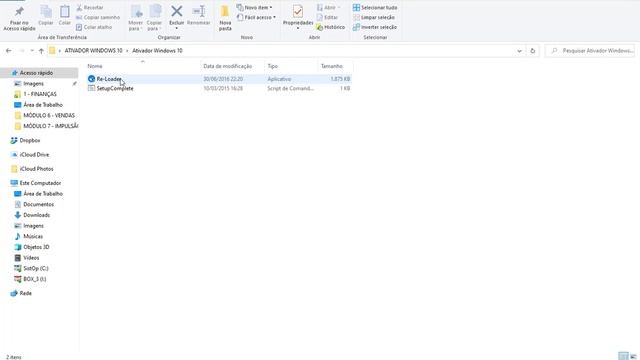Click Limpar seleção
640x360 pixels.
(x=374, y=17)
